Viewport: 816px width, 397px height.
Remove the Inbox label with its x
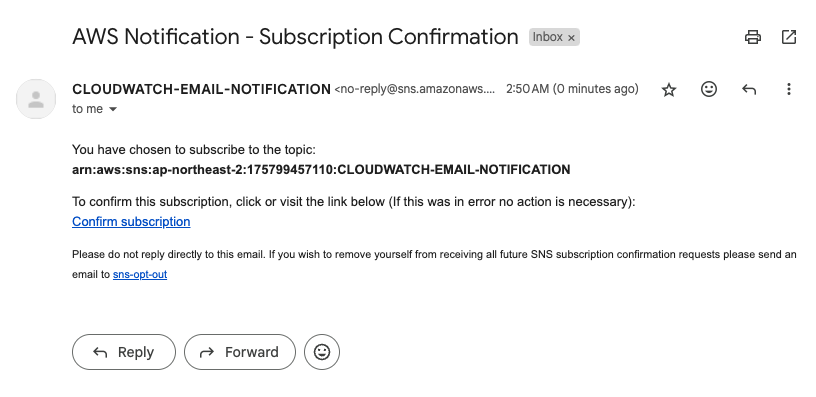pos(571,37)
